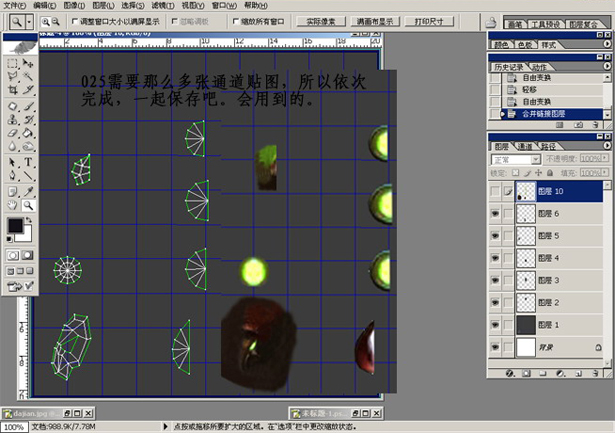Select the Crop tool in the toolbox

pyautogui.click(x=12, y=90)
